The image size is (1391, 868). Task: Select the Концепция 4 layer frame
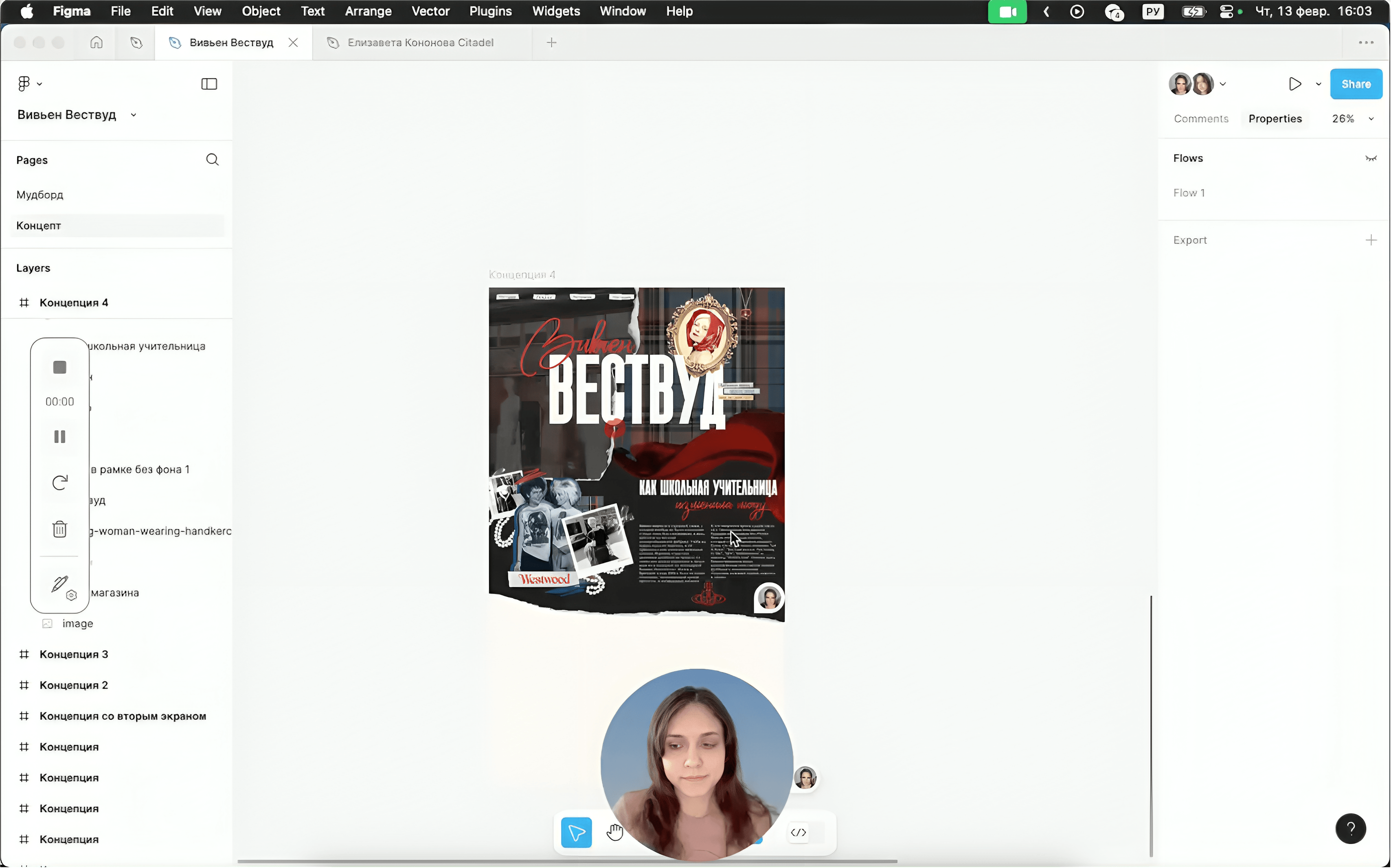click(x=73, y=302)
